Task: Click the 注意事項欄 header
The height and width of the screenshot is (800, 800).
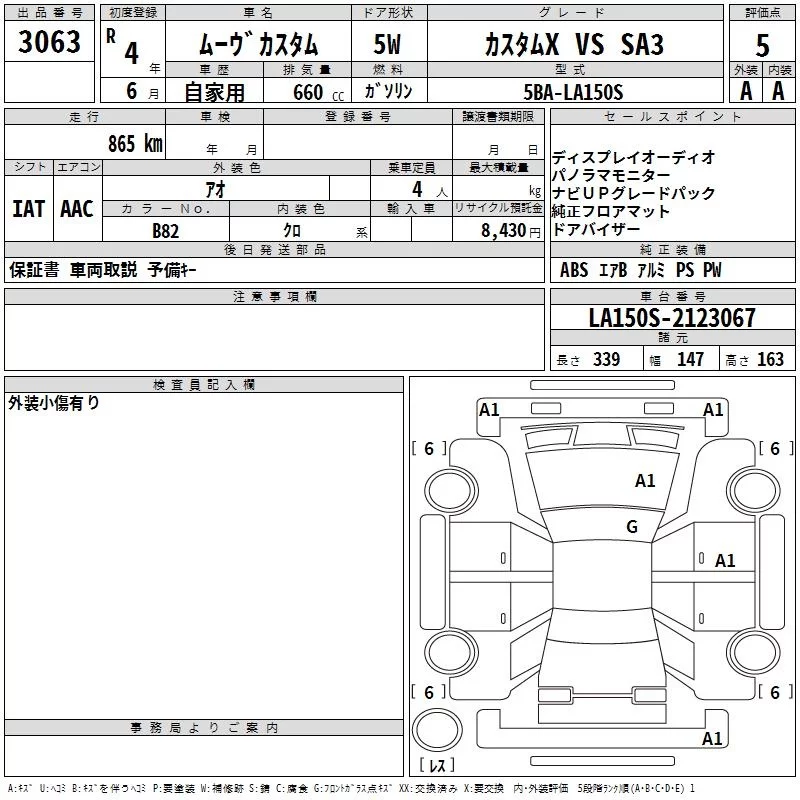Action: [x=274, y=296]
